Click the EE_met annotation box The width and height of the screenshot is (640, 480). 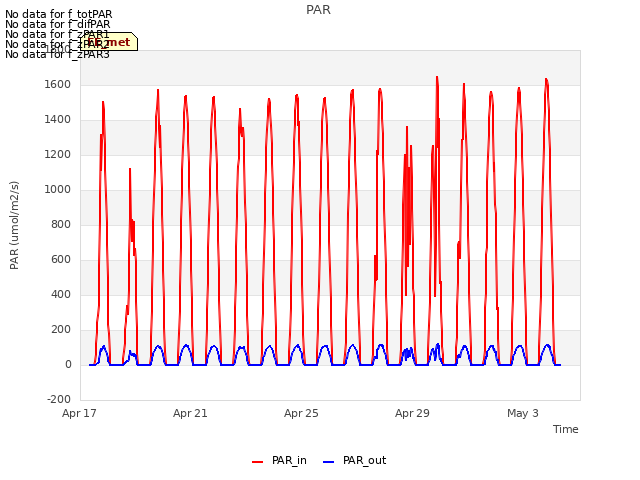click(x=109, y=42)
